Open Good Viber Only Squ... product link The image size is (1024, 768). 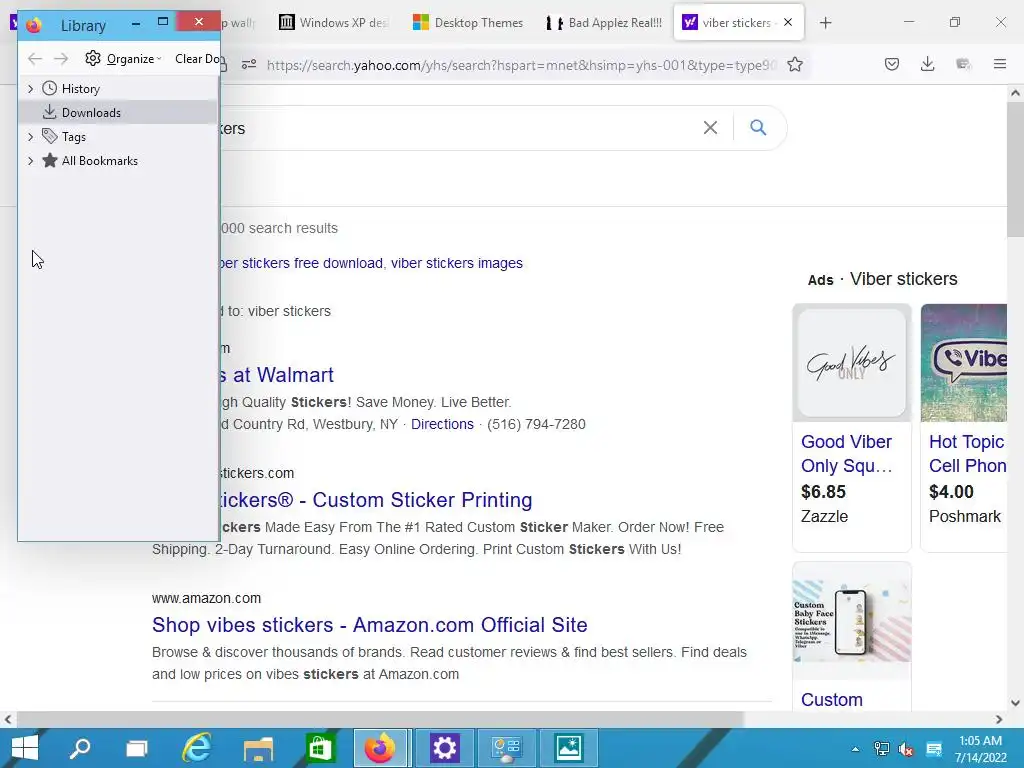(x=846, y=454)
